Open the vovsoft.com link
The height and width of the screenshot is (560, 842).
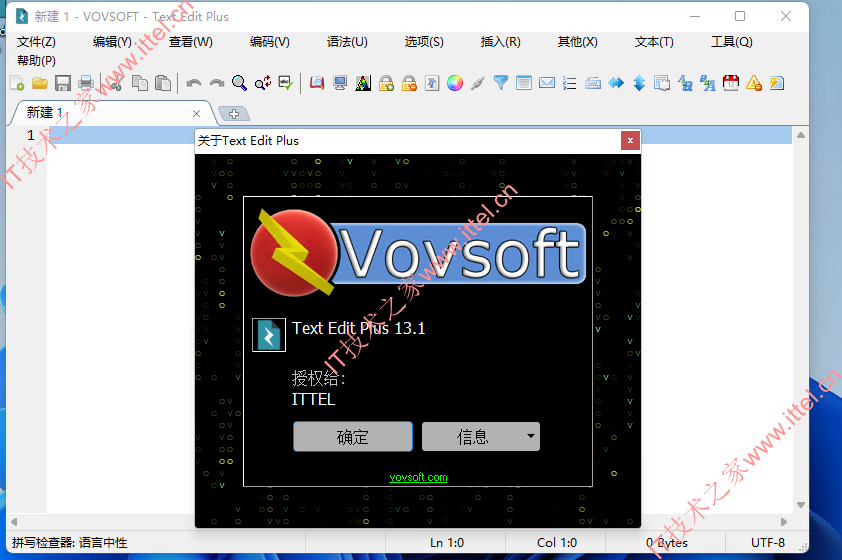coord(418,477)
